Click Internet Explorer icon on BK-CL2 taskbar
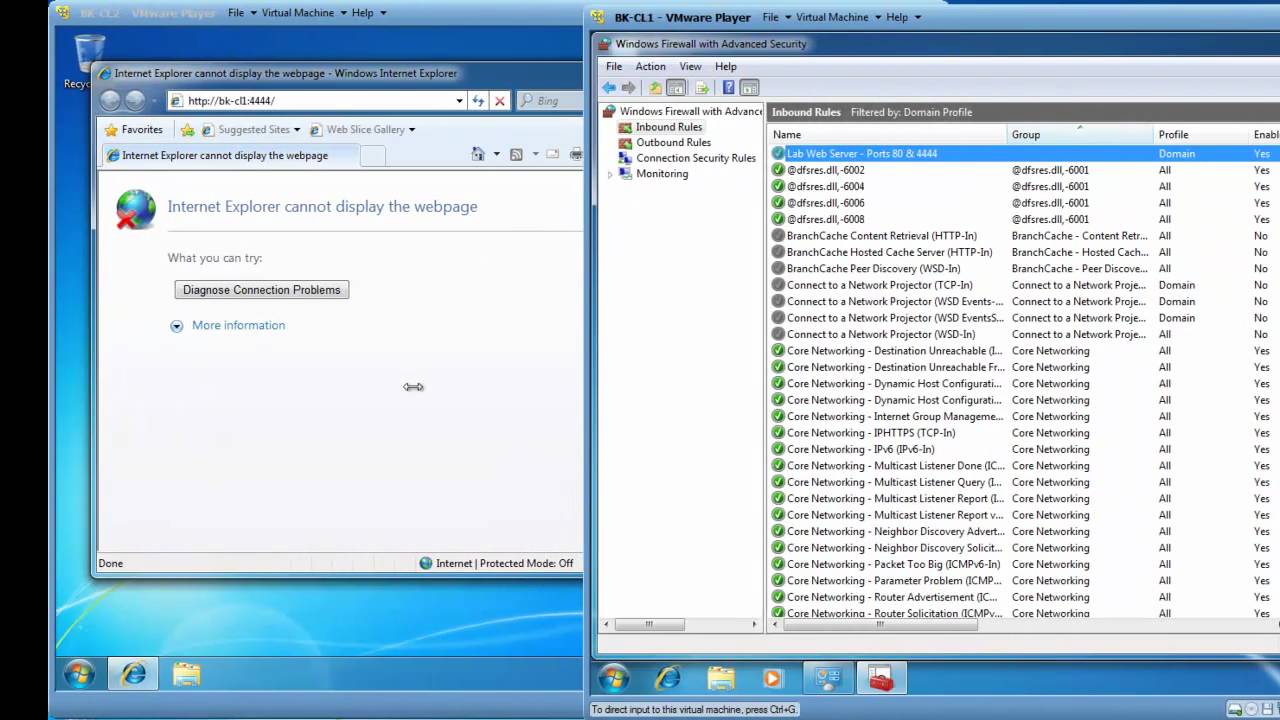Viewport: 1280px width, 720px height. (133, 674)
